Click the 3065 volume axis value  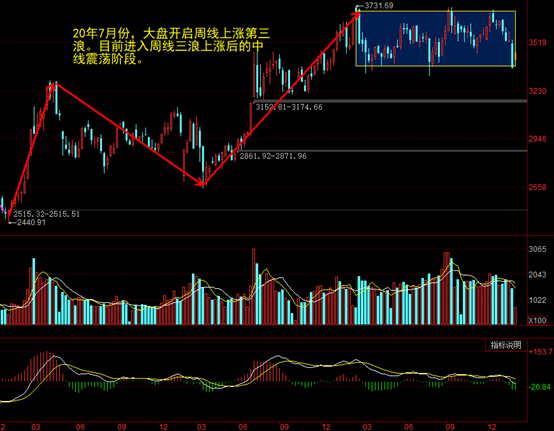pos(537,249)
